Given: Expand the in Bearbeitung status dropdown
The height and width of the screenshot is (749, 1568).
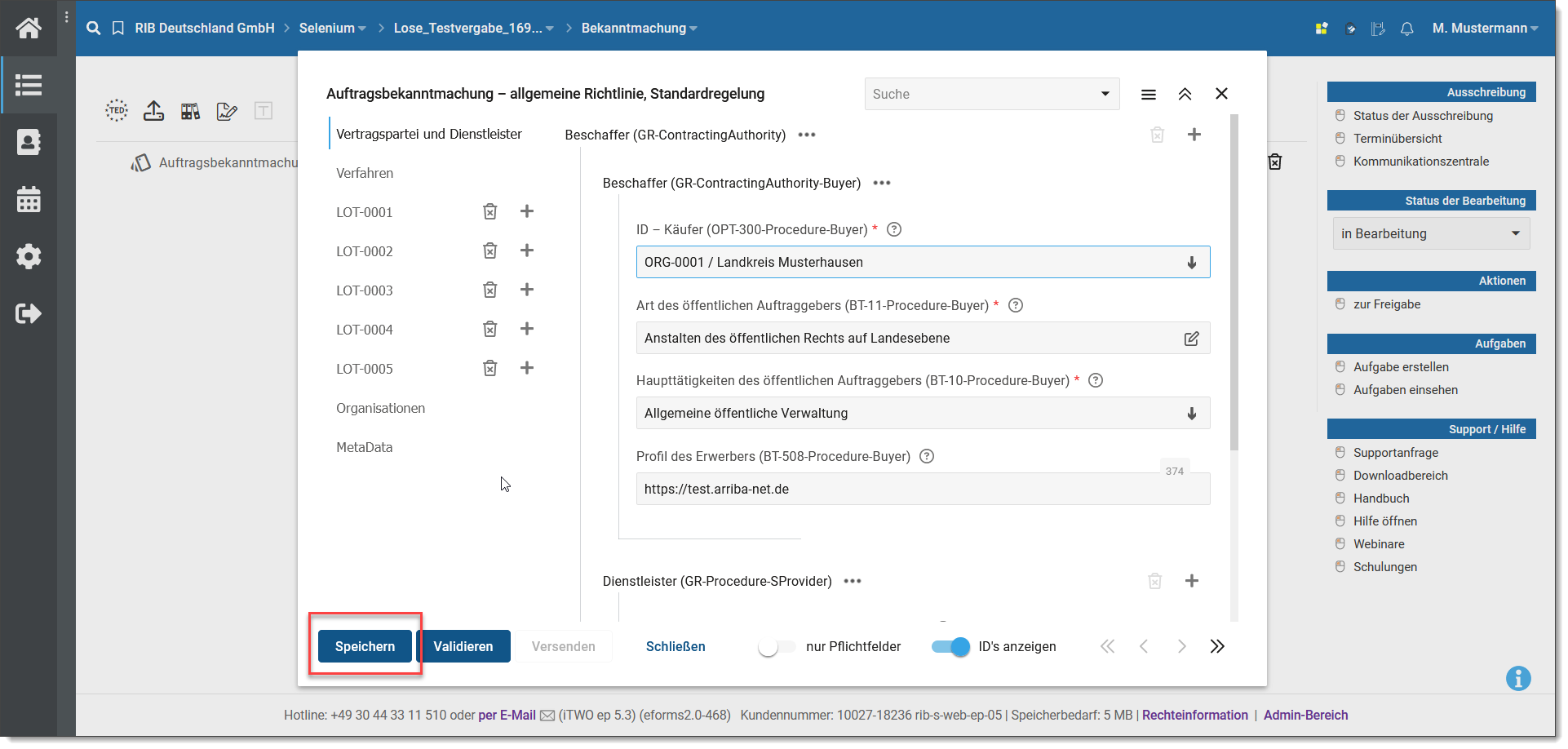Looking at the screenshot, I should coord(1430,234).
